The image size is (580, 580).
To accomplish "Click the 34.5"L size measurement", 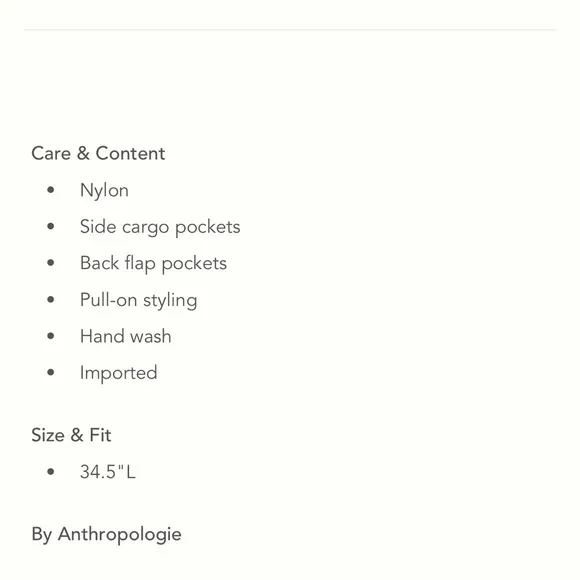I will (108, 472).
